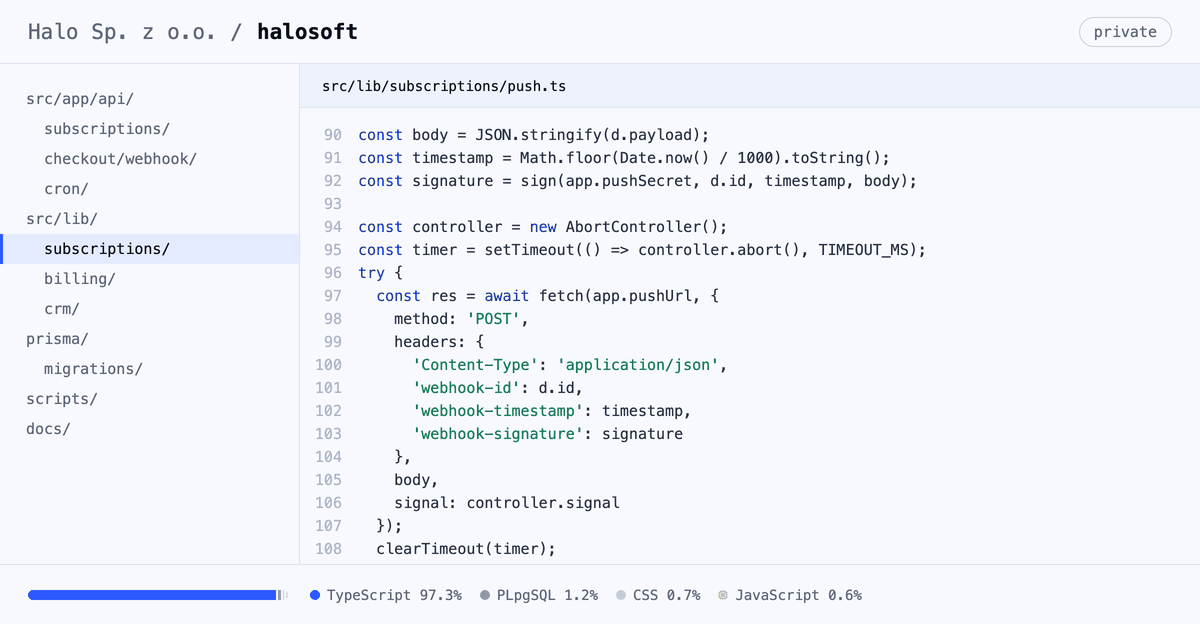The width and height of the screenshot is (1200, 624).
Task: Open the scripts/ folder
Action: point(62,399)
